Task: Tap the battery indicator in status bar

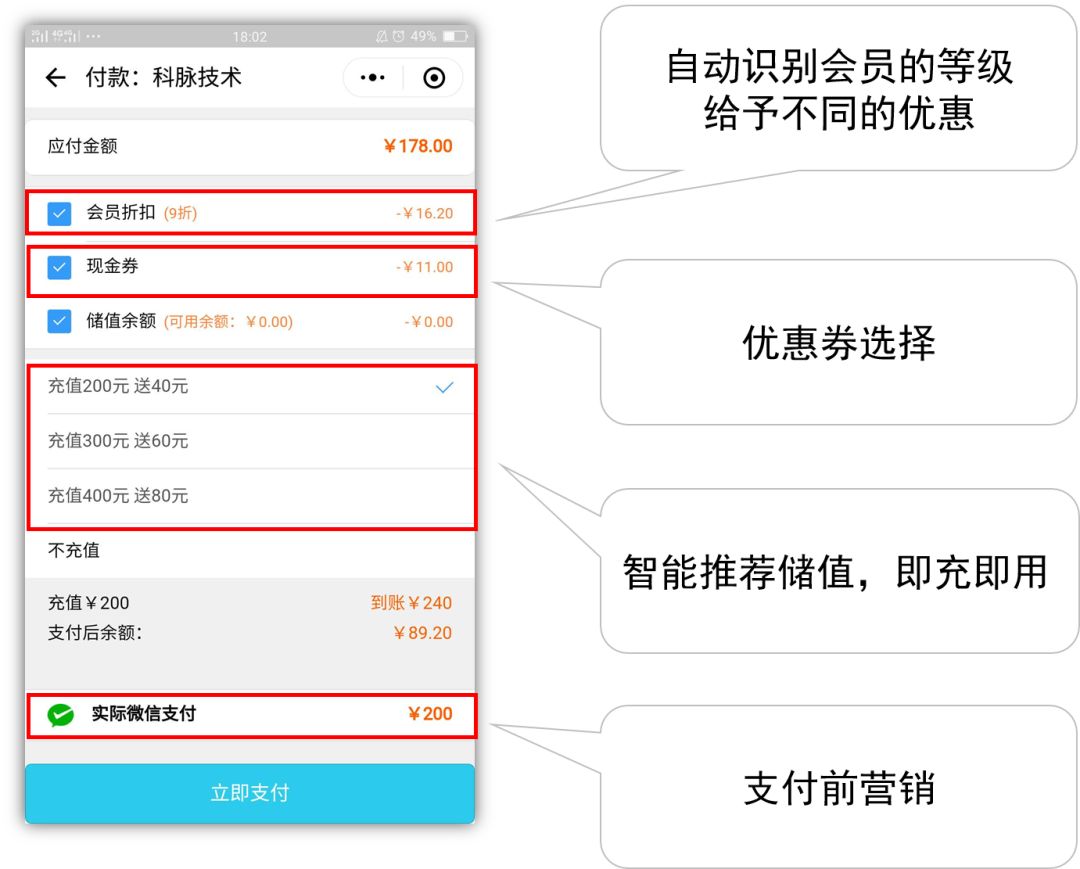Action: (x=455, y=35)
